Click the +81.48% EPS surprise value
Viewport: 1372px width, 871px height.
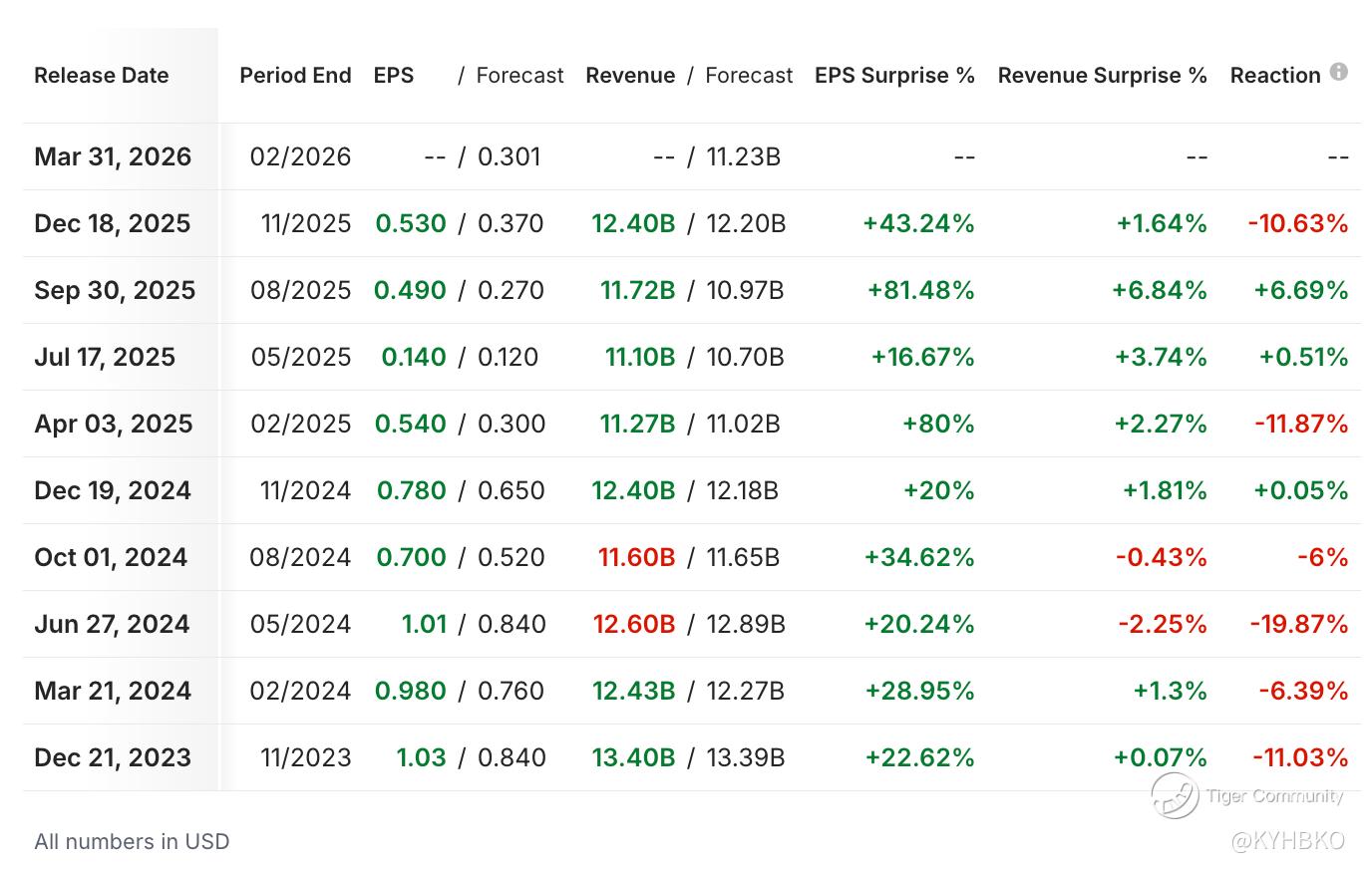[x=920, y=290]
